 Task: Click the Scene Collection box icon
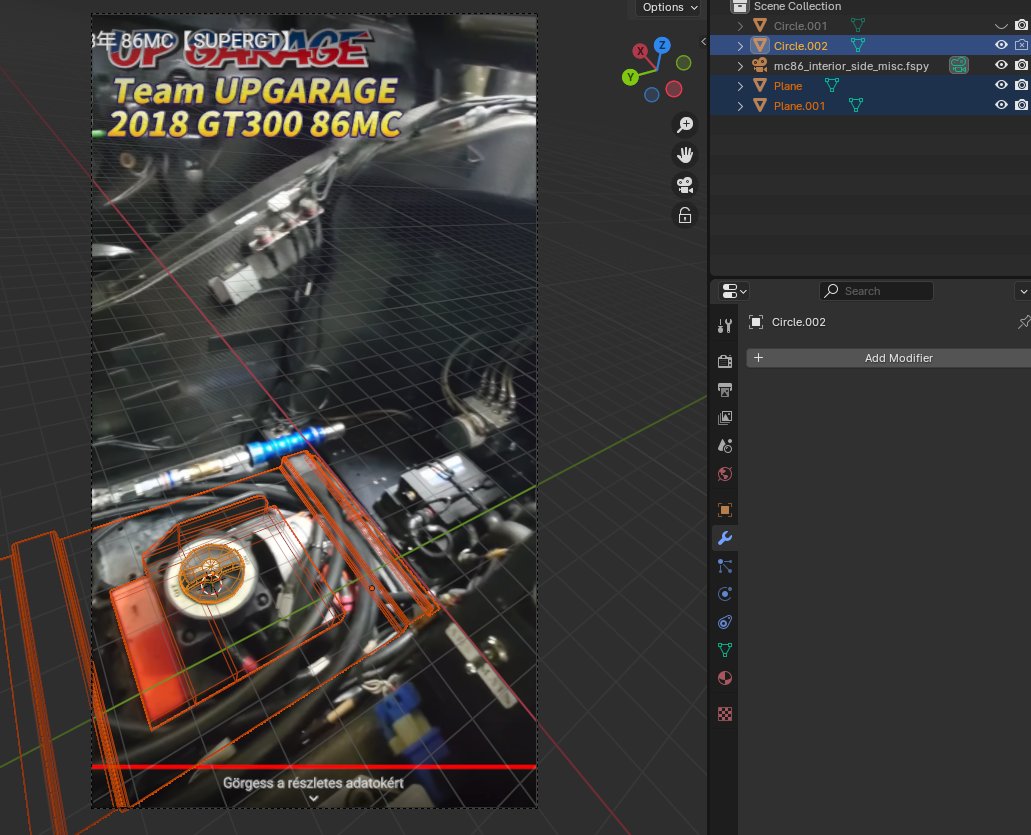pos(740,7)
